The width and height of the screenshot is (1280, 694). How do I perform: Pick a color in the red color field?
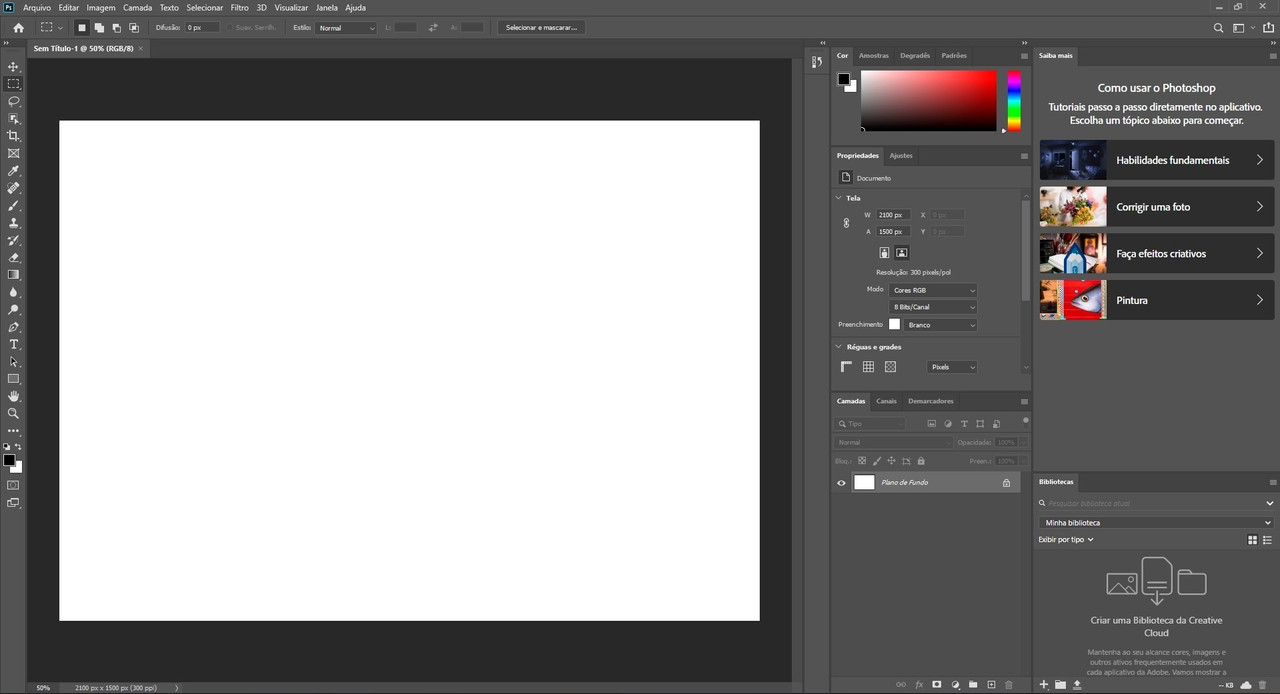click(929, 100)
